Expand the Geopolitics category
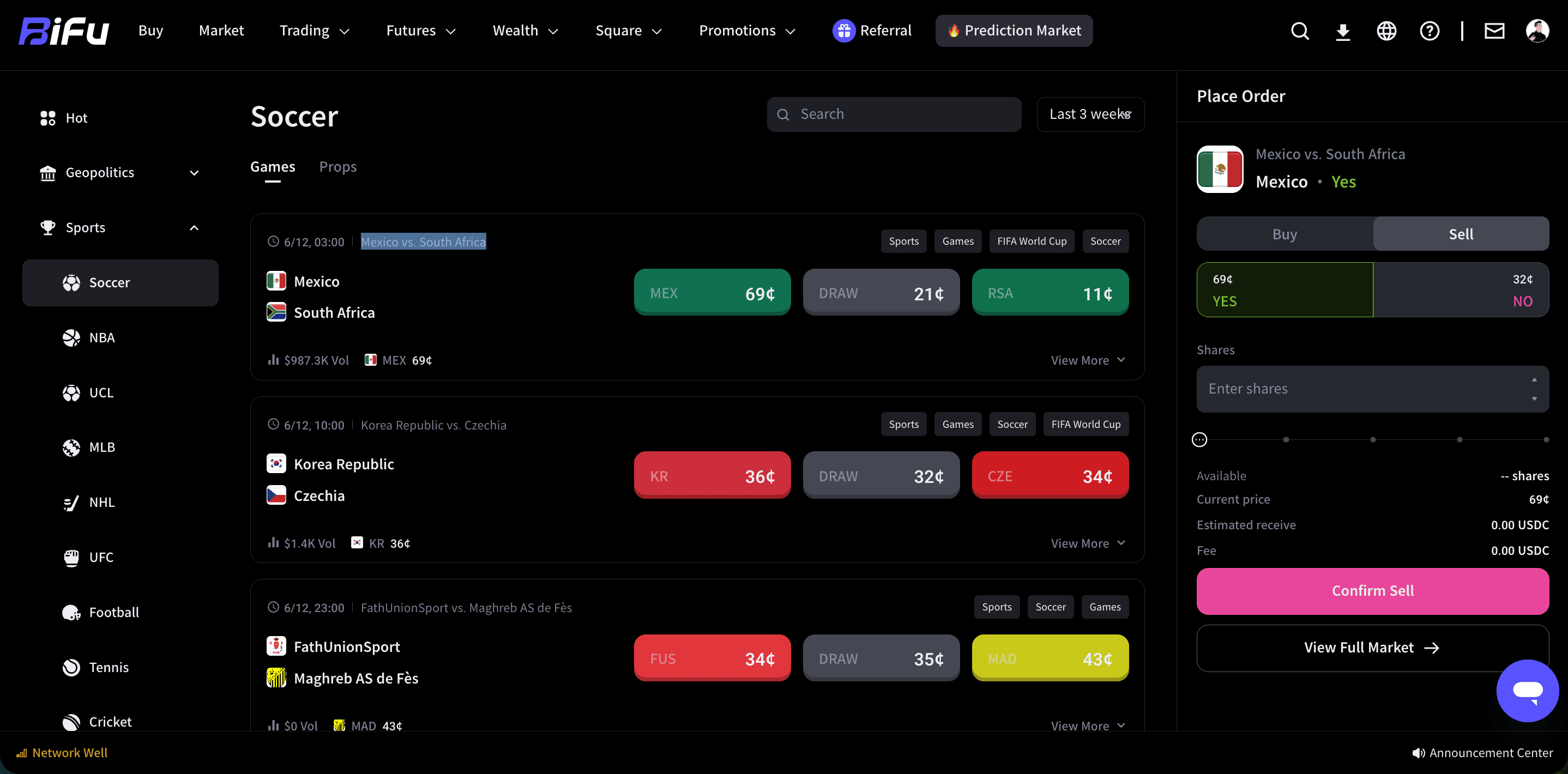Image resolution: width=1568 pixels, height=774 pixels. point(120,173)
